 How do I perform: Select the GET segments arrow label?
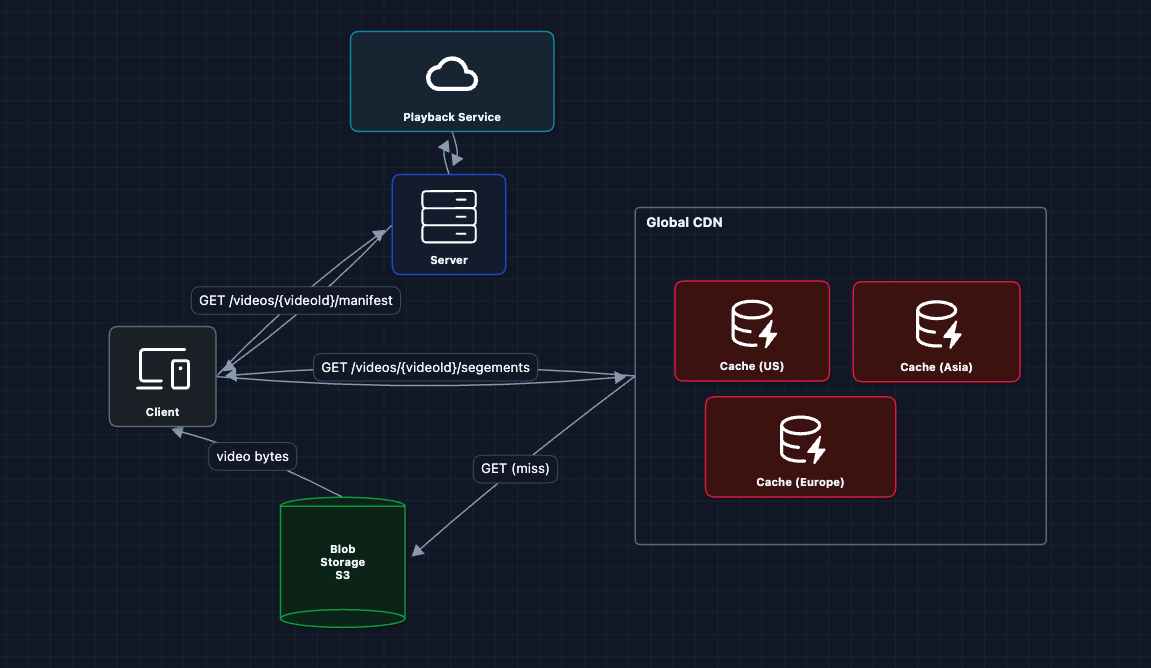click(x=425, y=368)
